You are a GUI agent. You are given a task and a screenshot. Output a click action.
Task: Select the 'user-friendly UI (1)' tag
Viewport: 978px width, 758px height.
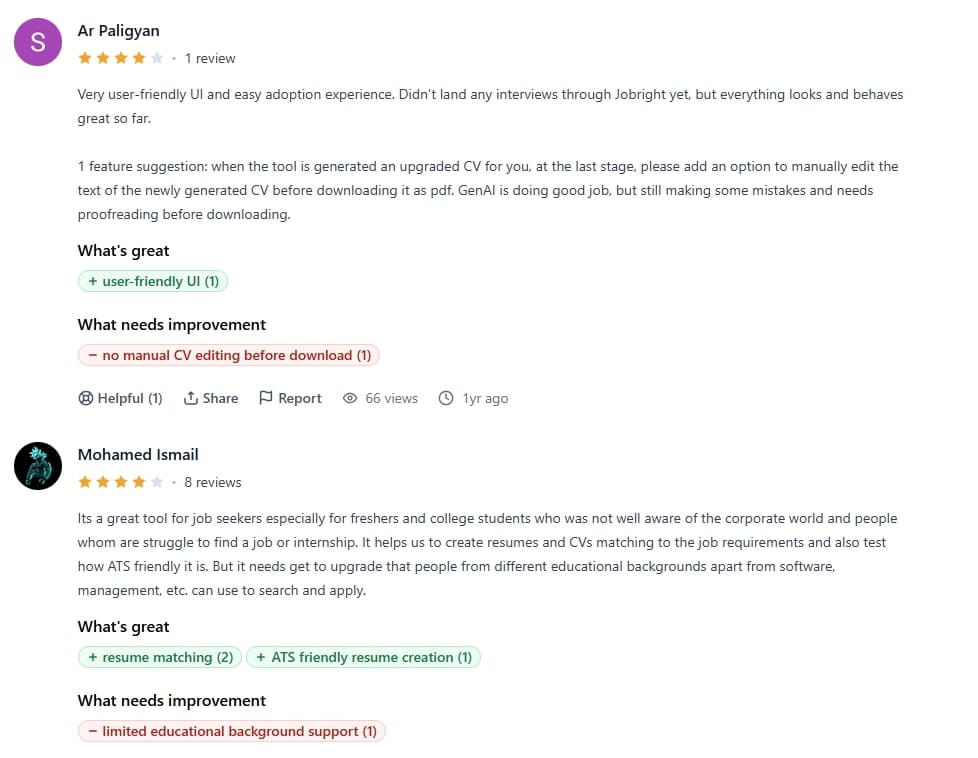153,282
